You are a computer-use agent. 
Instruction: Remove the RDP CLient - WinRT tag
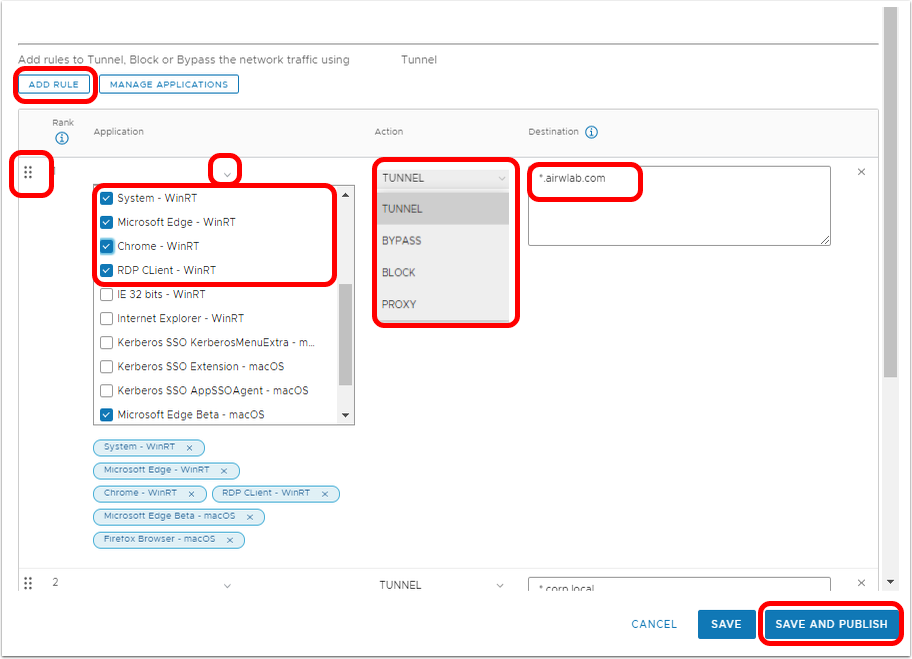coord(323,494)
